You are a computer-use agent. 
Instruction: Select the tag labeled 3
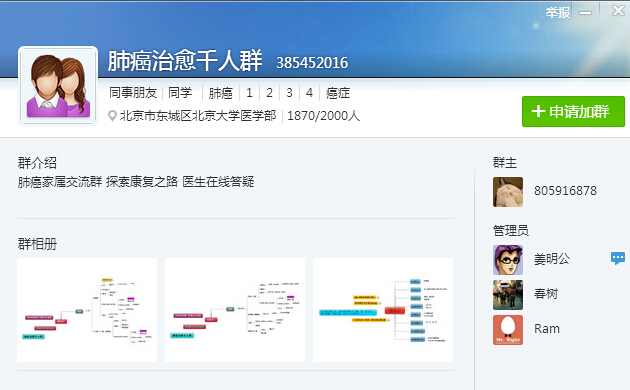click(289, 93)
